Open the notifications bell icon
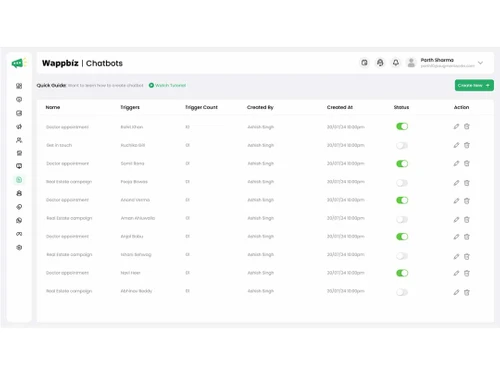 396,63
